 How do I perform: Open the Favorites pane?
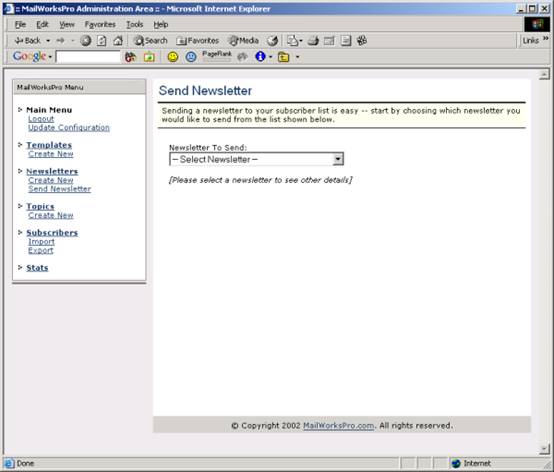click(x=198, y=41)
